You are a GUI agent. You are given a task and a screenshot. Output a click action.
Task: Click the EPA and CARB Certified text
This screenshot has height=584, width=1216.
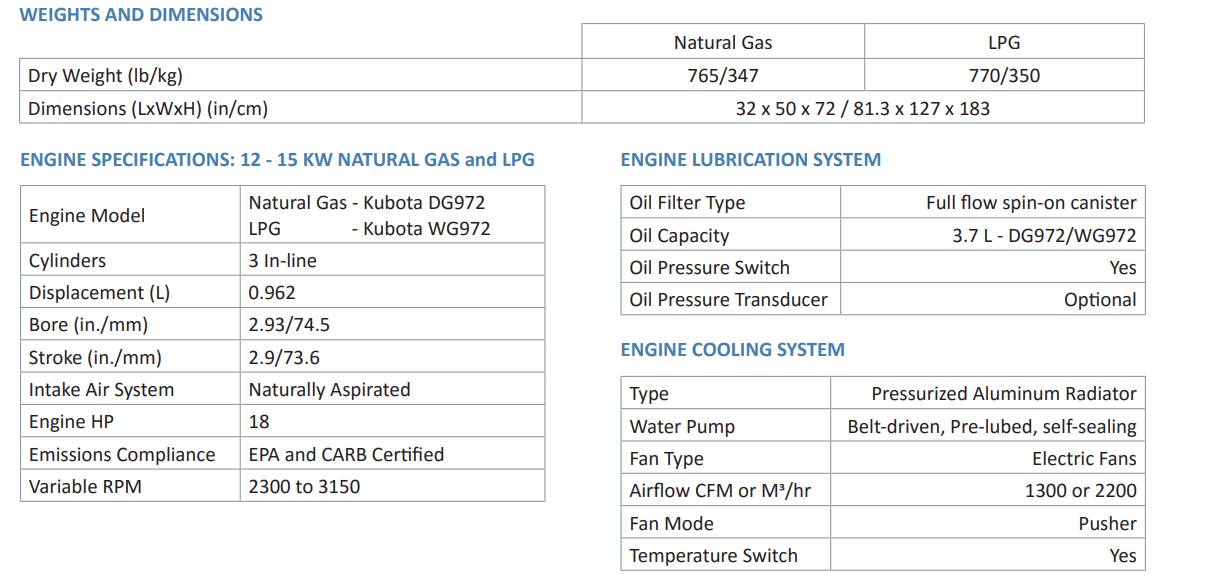pyautogui.click(x=346, y=454)
